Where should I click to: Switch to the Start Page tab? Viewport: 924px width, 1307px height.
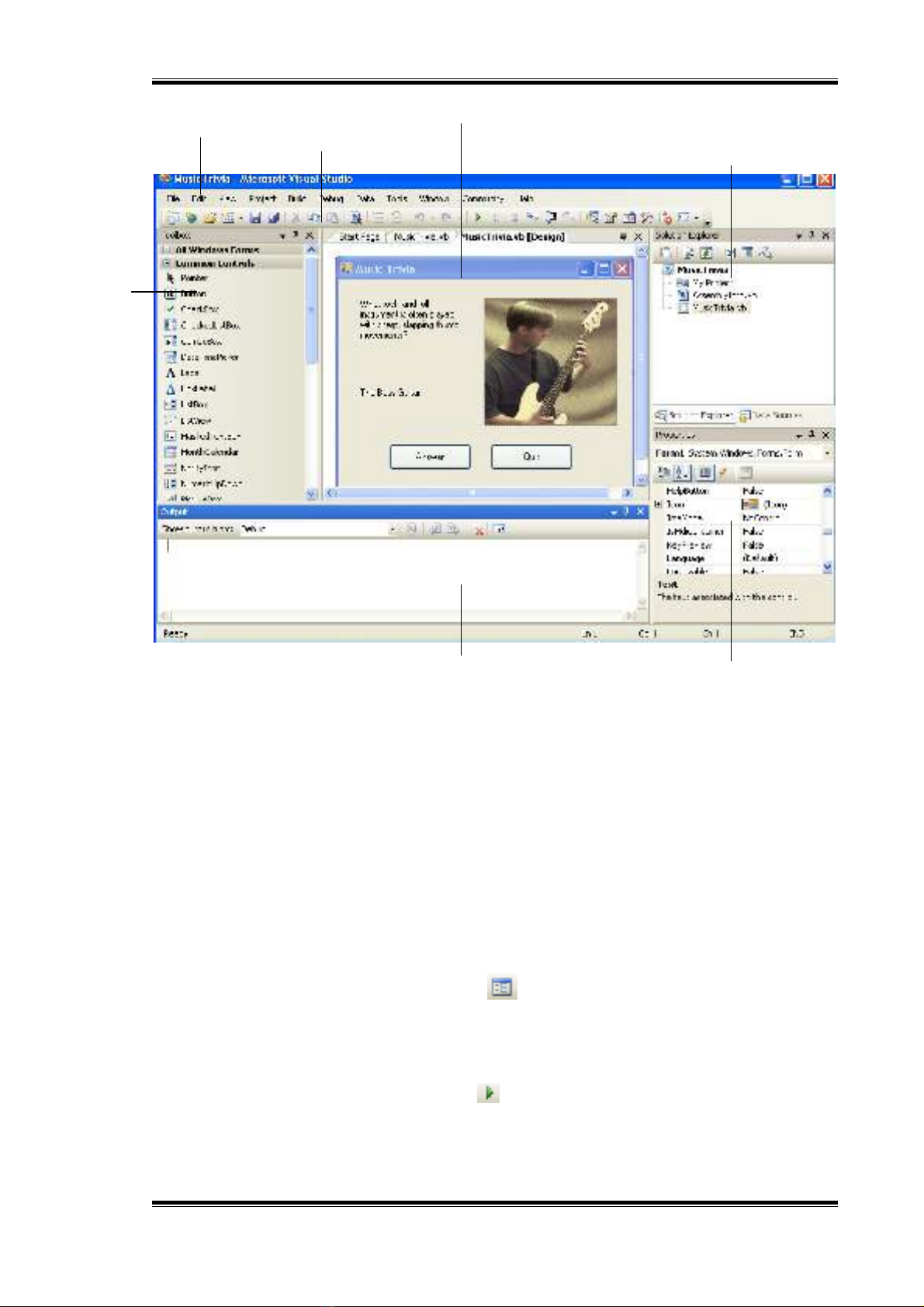(358, 237)
